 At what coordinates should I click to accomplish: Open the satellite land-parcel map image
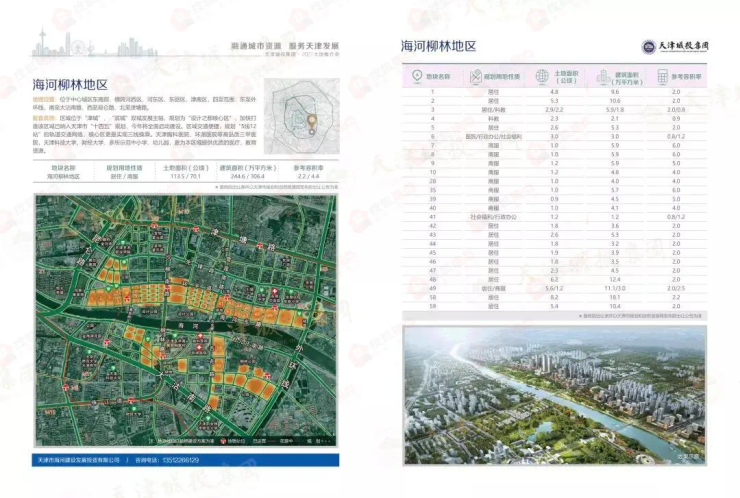point(185,321)
